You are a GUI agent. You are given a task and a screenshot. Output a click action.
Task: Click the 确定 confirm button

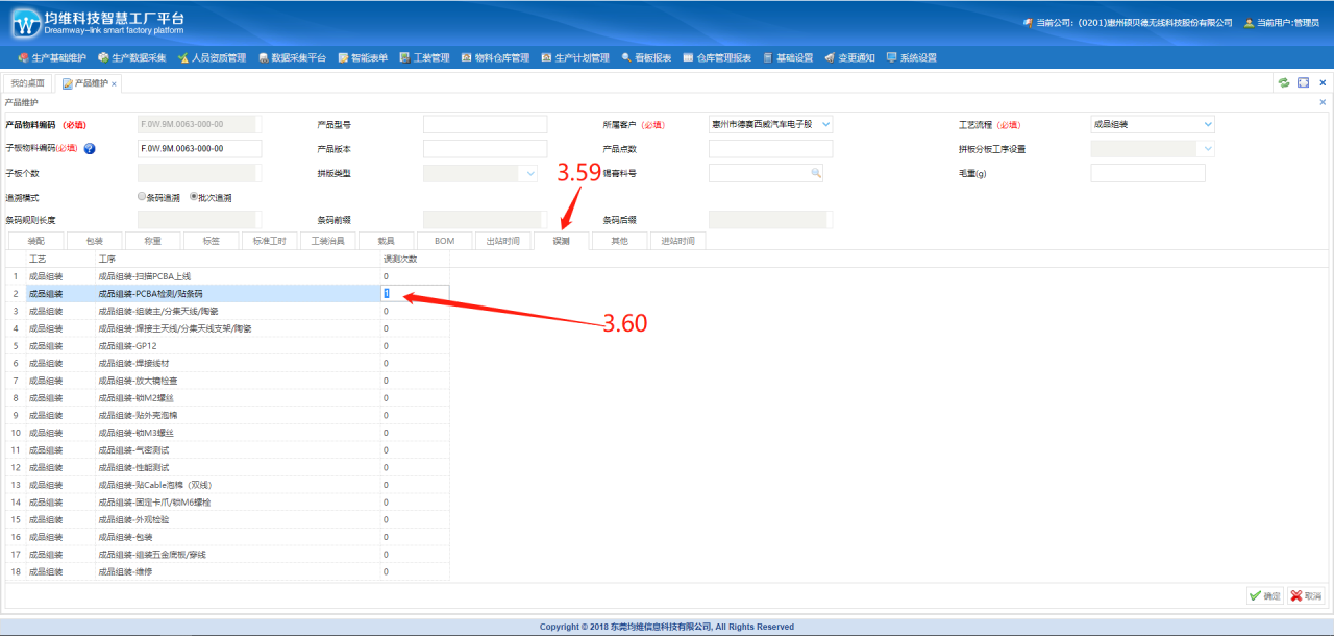click(1264, 596)
